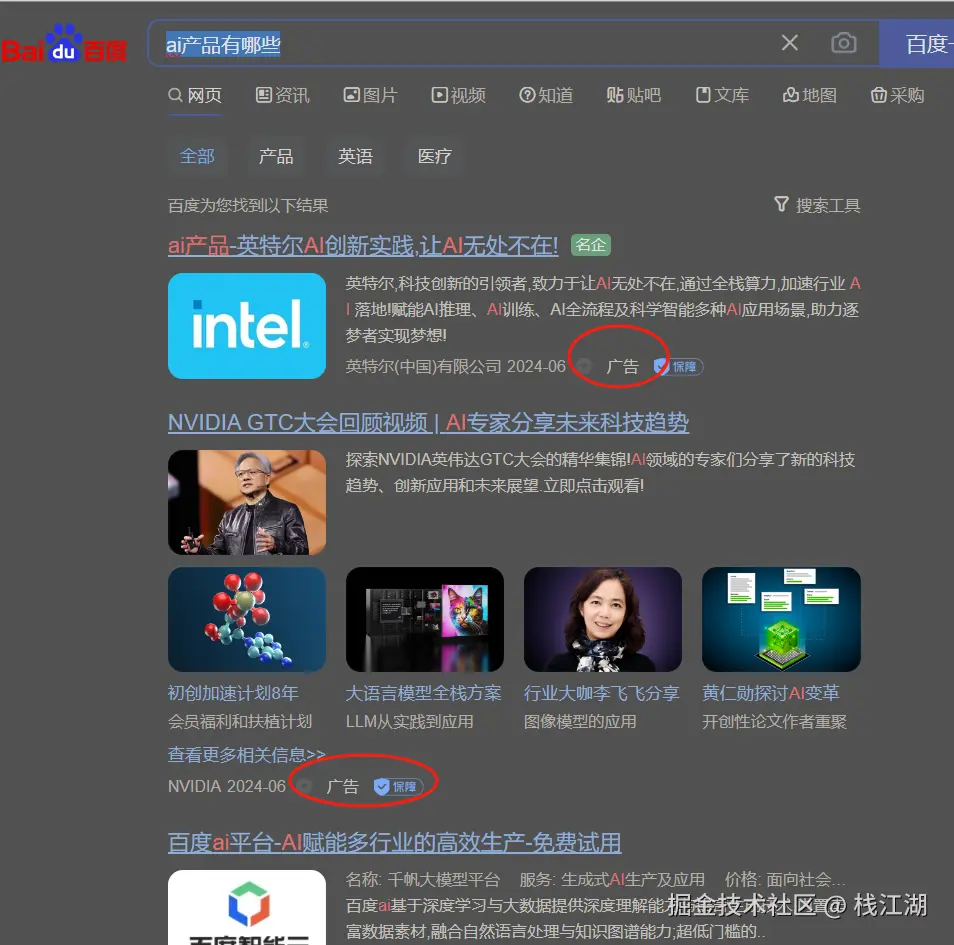Open the 知道 tab
Viewport: 954px width, 945px height.
coord(546,95)
